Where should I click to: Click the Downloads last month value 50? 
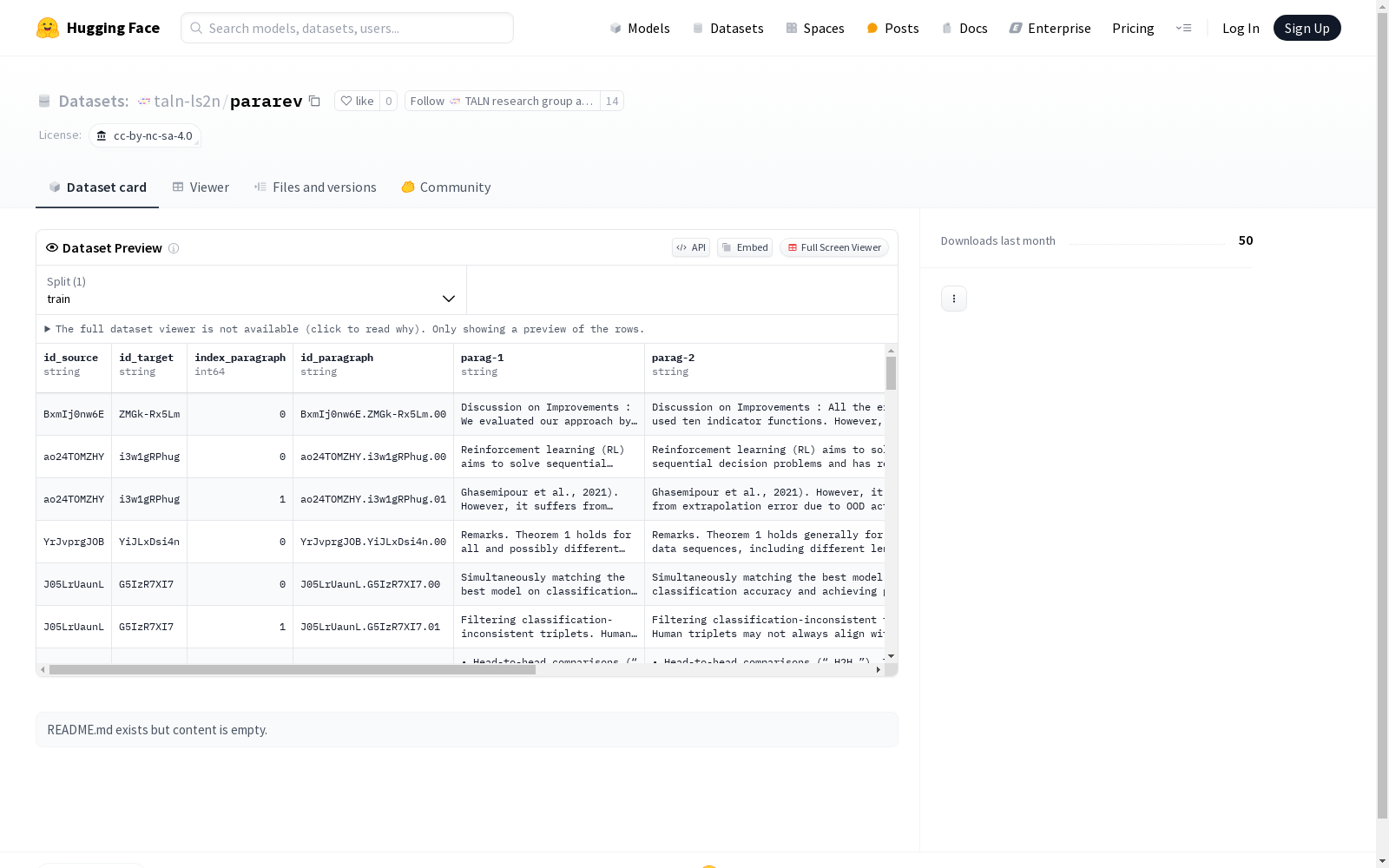tap(1246, 240)
